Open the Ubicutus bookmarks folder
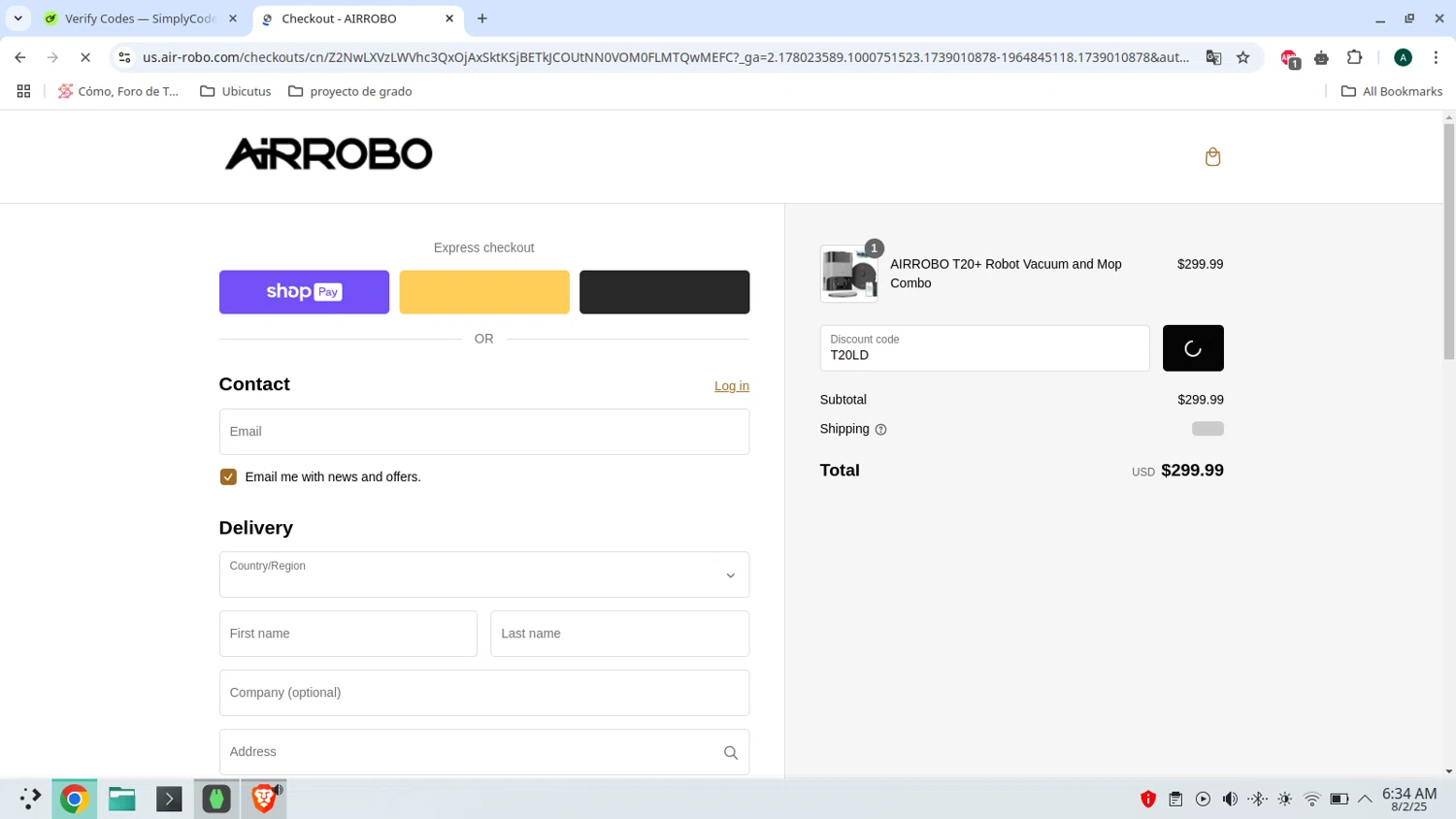The image size is (1456, 819). tap(236, 91)
